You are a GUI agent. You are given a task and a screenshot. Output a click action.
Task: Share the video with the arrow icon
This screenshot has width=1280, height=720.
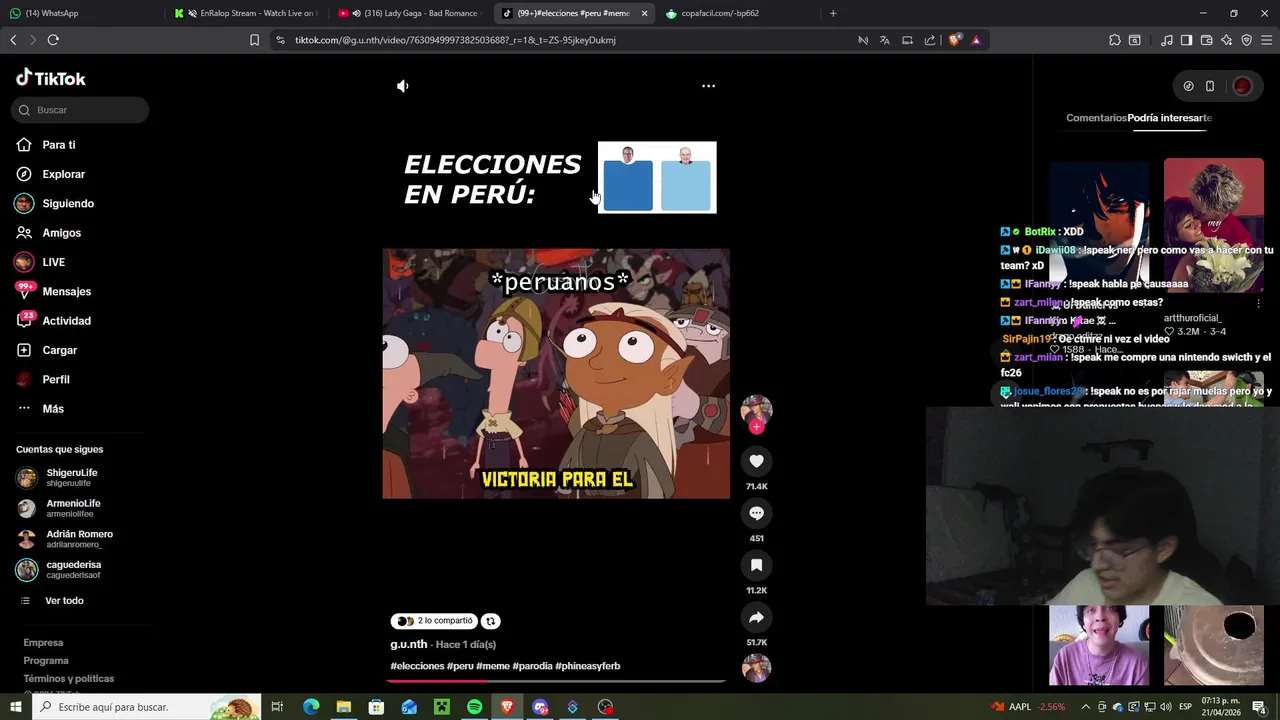click(756, 617)
